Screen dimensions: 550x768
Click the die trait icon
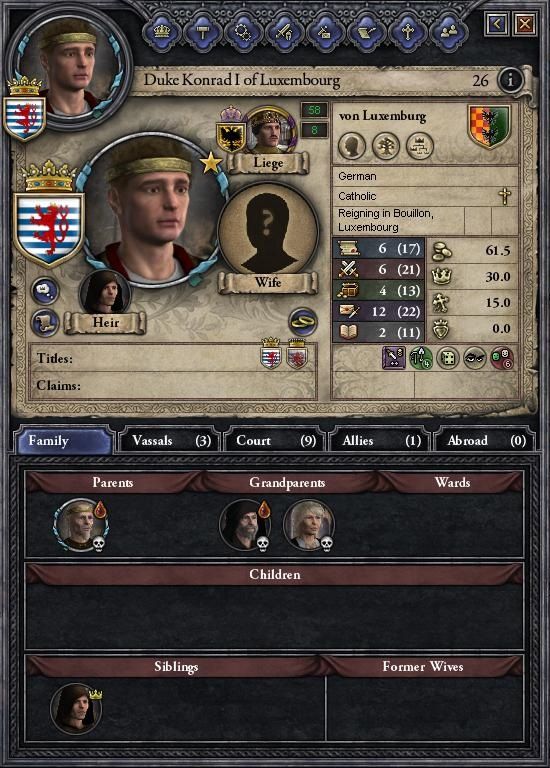[x=448, y=358]
